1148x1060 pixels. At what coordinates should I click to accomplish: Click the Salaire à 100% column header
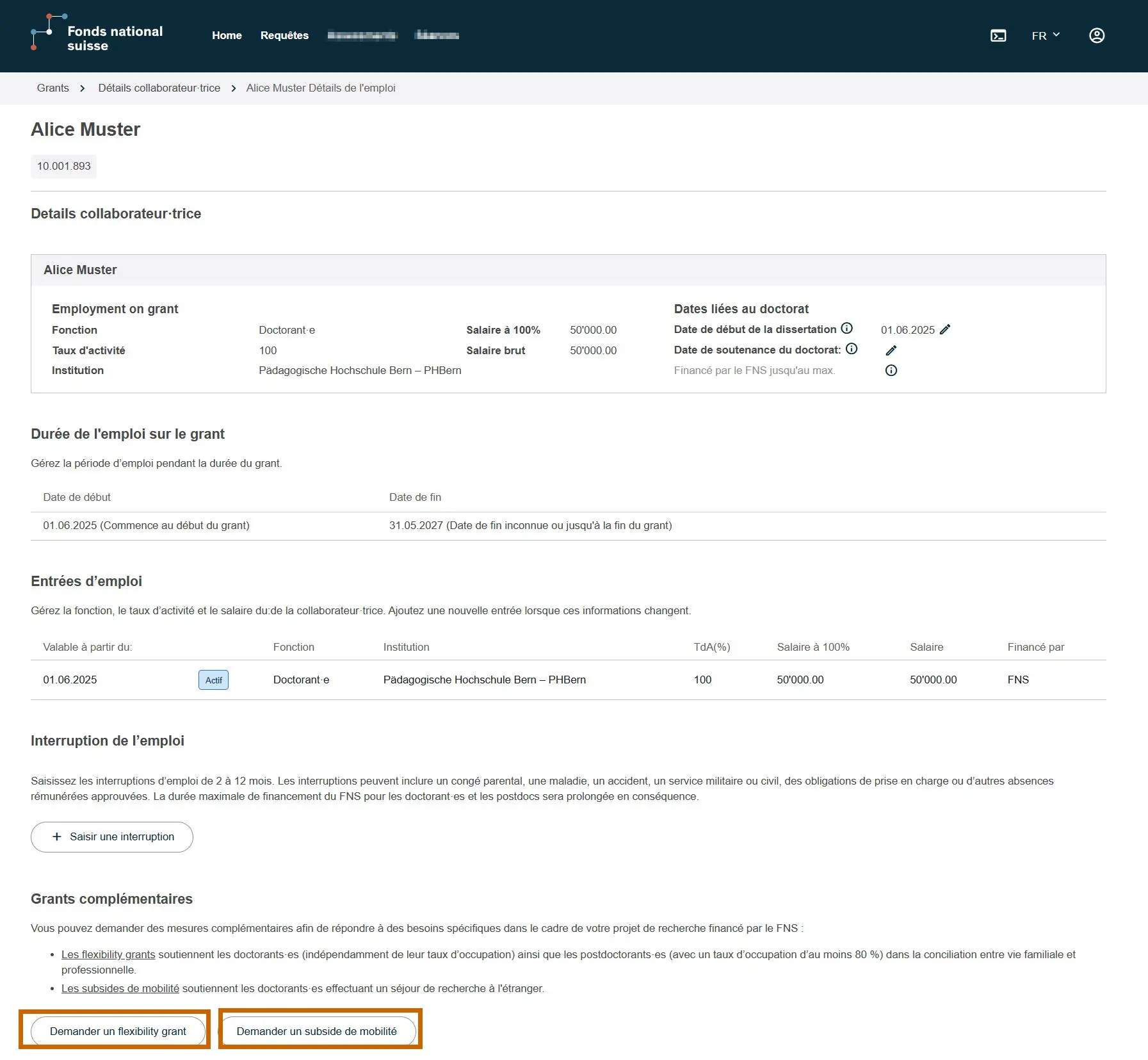[x=812, y=648]
